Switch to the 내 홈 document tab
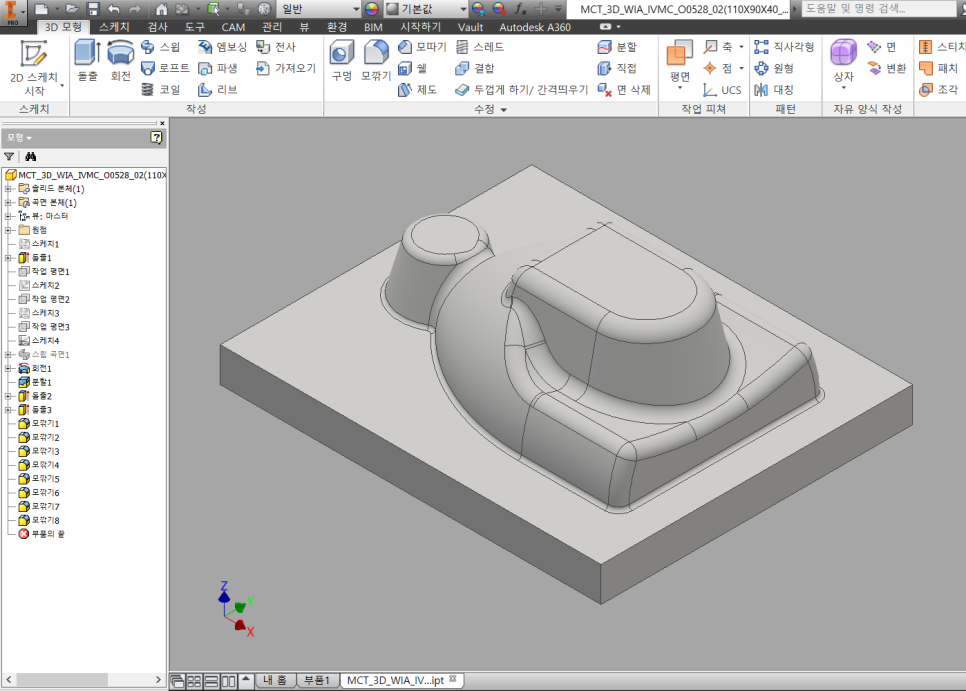 pos(274,680)
